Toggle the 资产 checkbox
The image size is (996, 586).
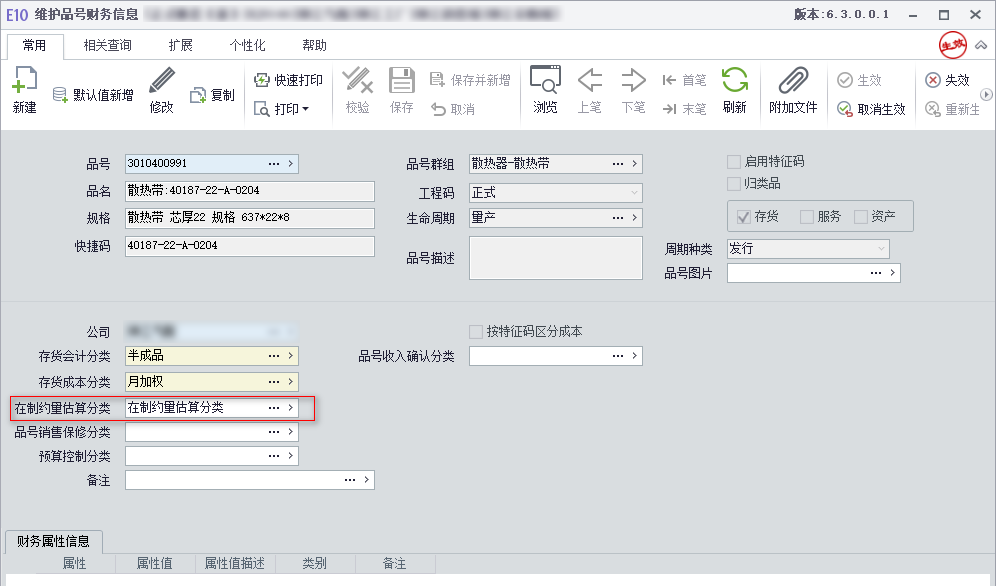pyautogui.click(x=861, y=217)
